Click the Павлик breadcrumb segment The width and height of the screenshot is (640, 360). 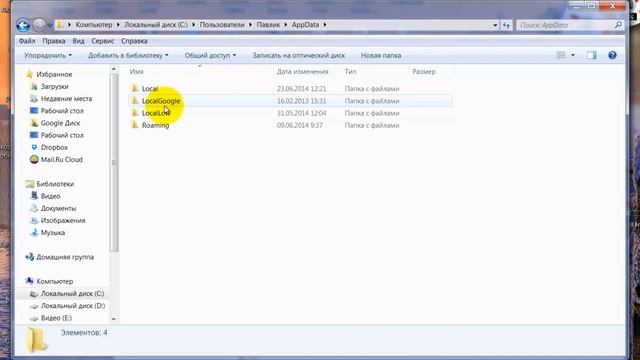click(x=268, y=25)
